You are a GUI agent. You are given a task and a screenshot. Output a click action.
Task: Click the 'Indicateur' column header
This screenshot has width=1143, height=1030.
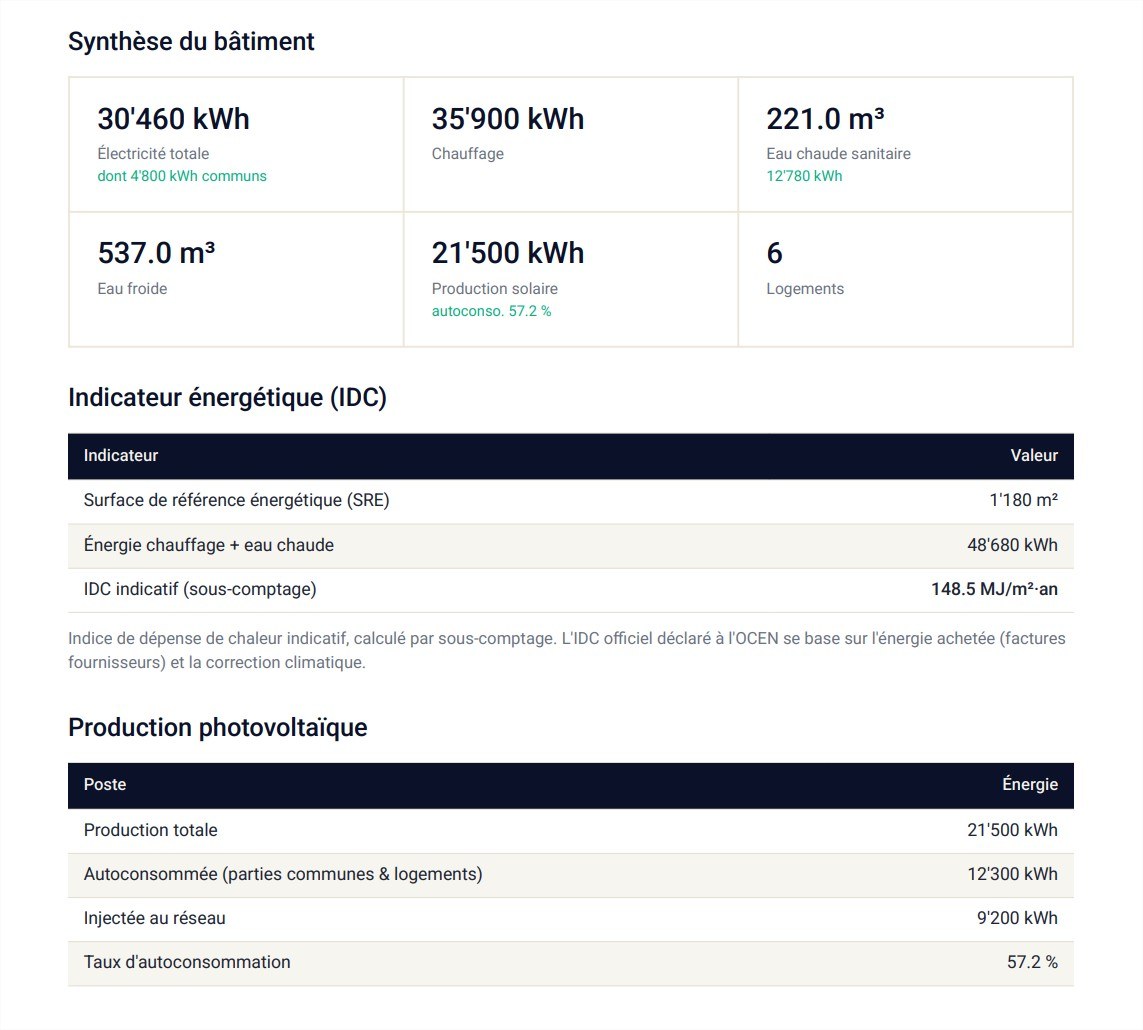click(x=121, y=456)
